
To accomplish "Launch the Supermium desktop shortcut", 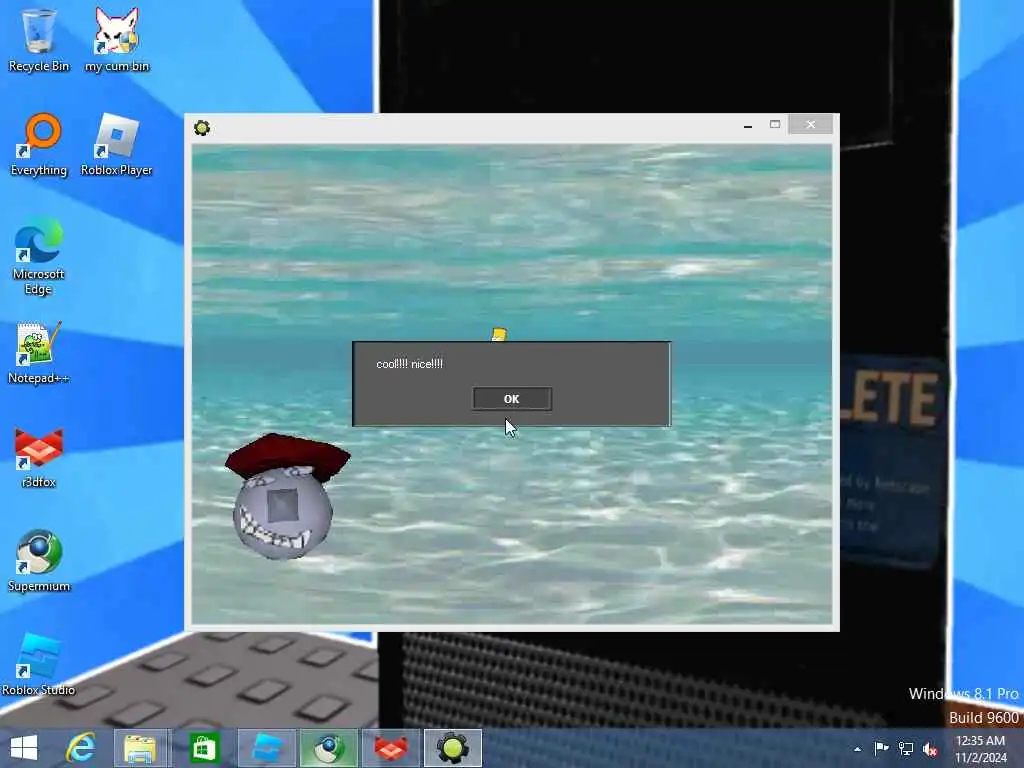I will pyautogui.click(x=39, y=560).
